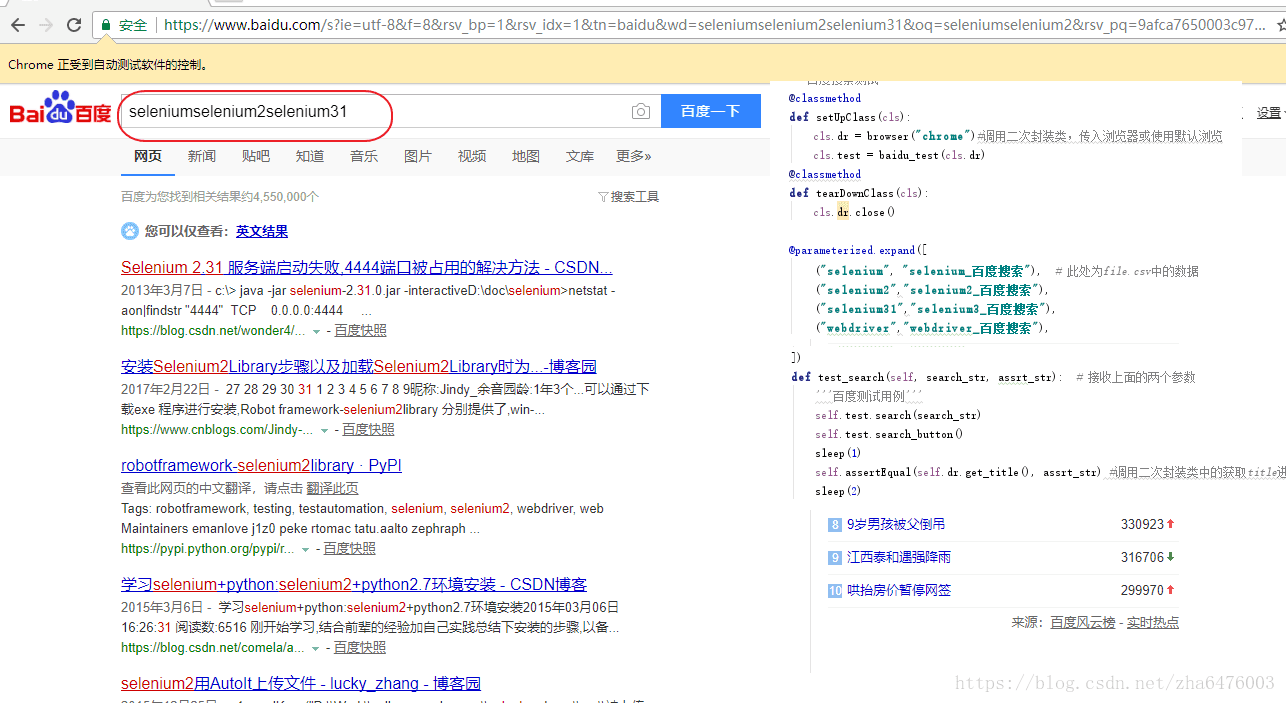1286x703 pixels.
Task: Click the 百度风云榜 source link
Action: 1082,622
